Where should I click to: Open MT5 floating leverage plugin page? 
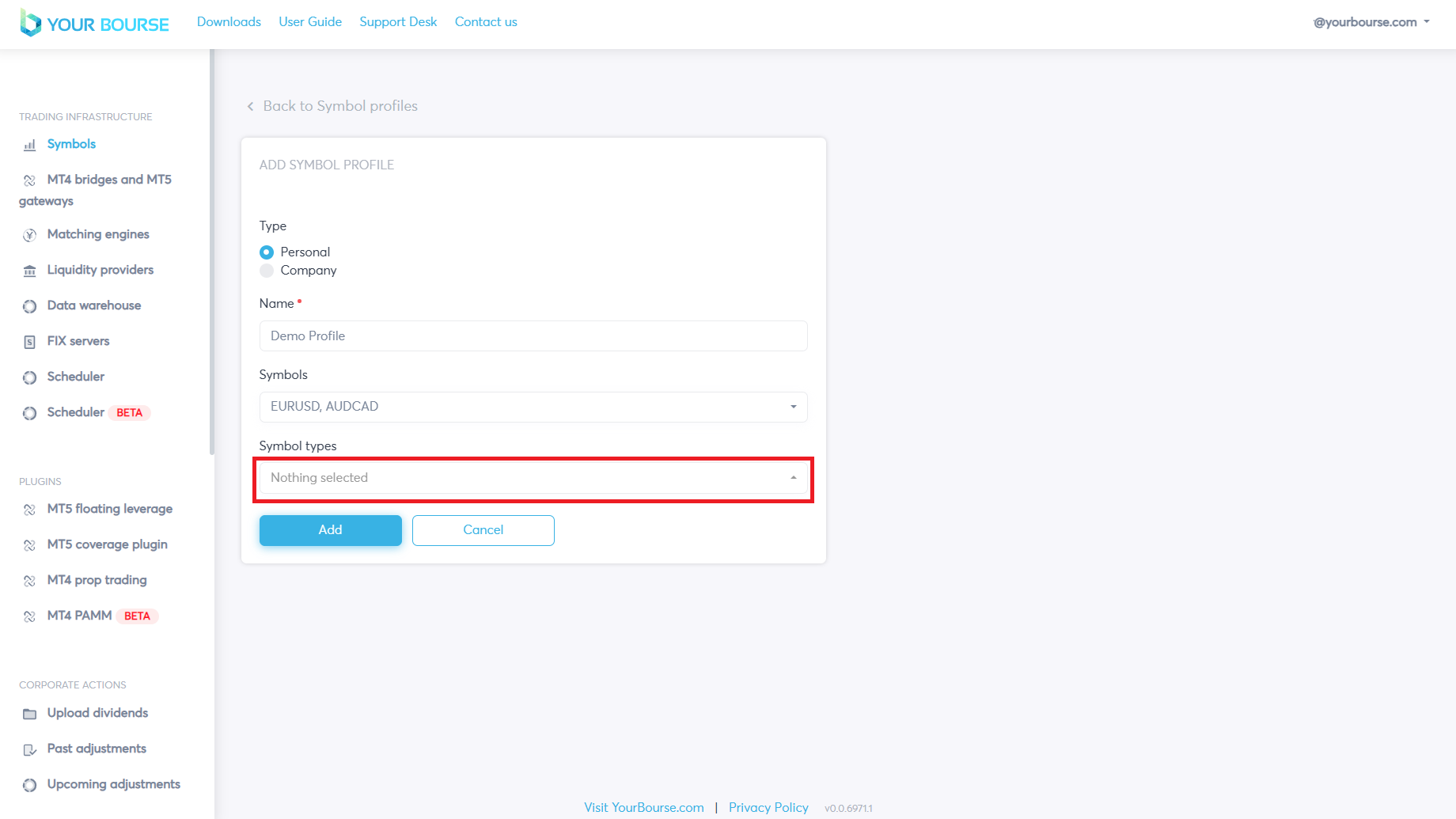110,509
